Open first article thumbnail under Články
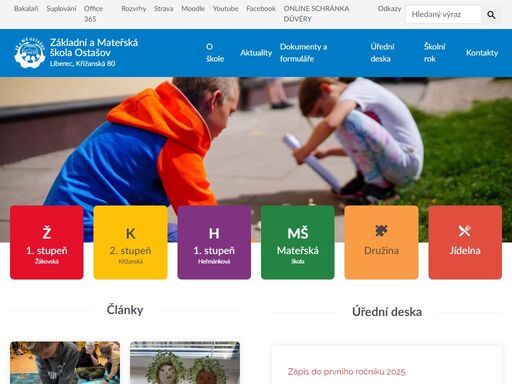Viewport: 512px width, 384px height. click(x=65, y=363)
